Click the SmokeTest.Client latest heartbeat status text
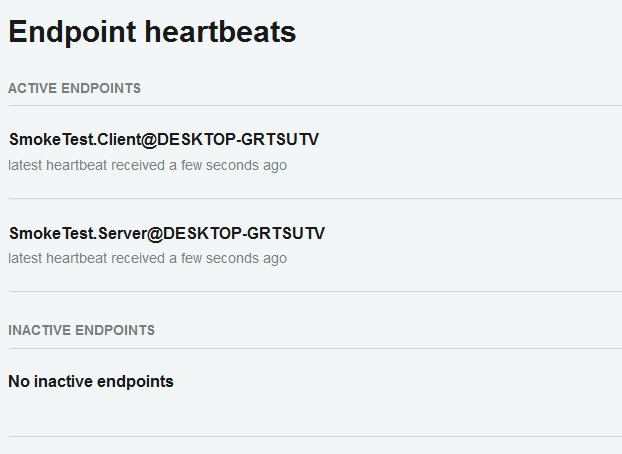622x454 pixels. point(148,165)
